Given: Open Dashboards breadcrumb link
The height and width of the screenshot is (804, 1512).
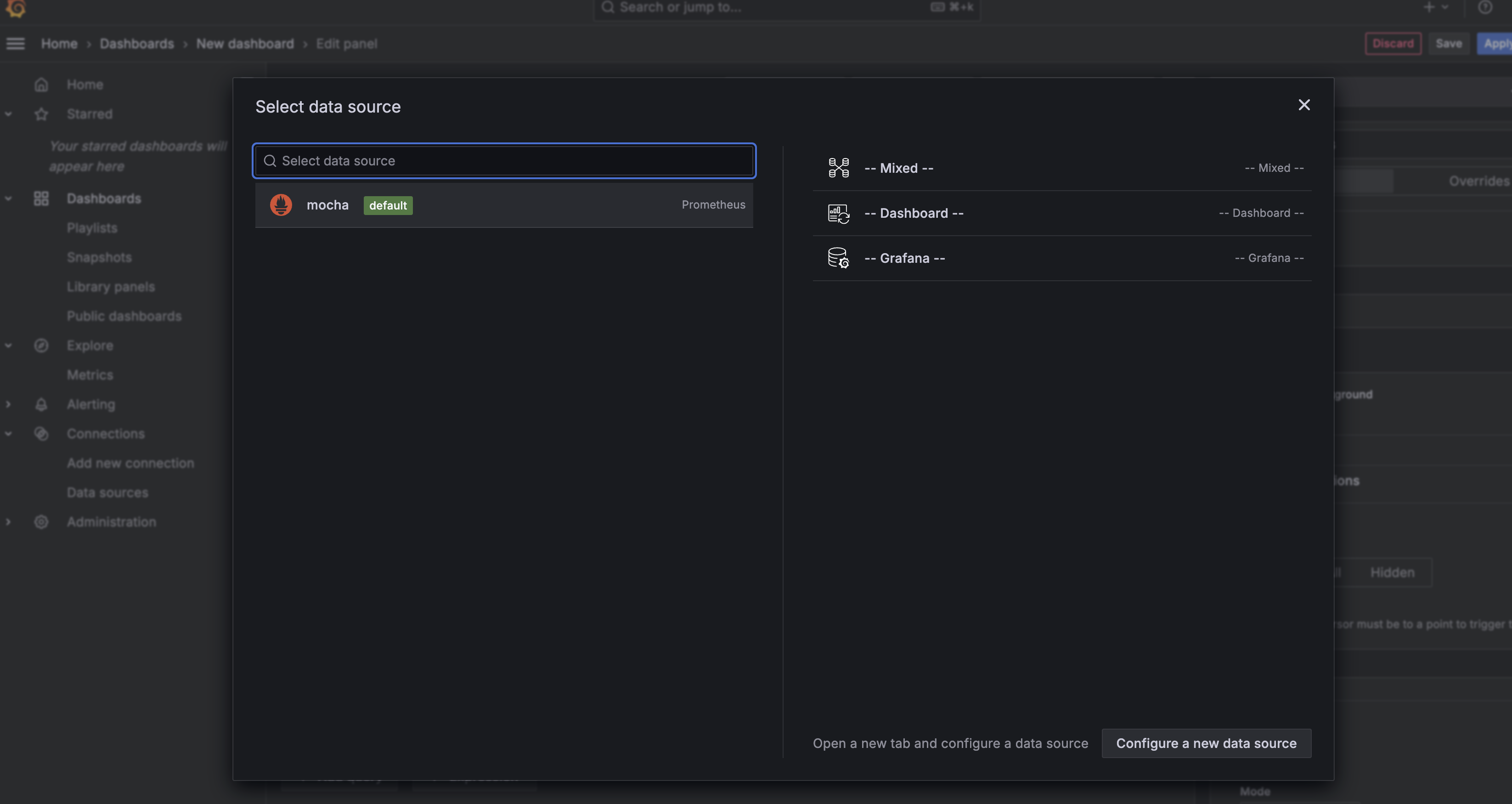Looking at the screenshot, I should tap(137, 44).
